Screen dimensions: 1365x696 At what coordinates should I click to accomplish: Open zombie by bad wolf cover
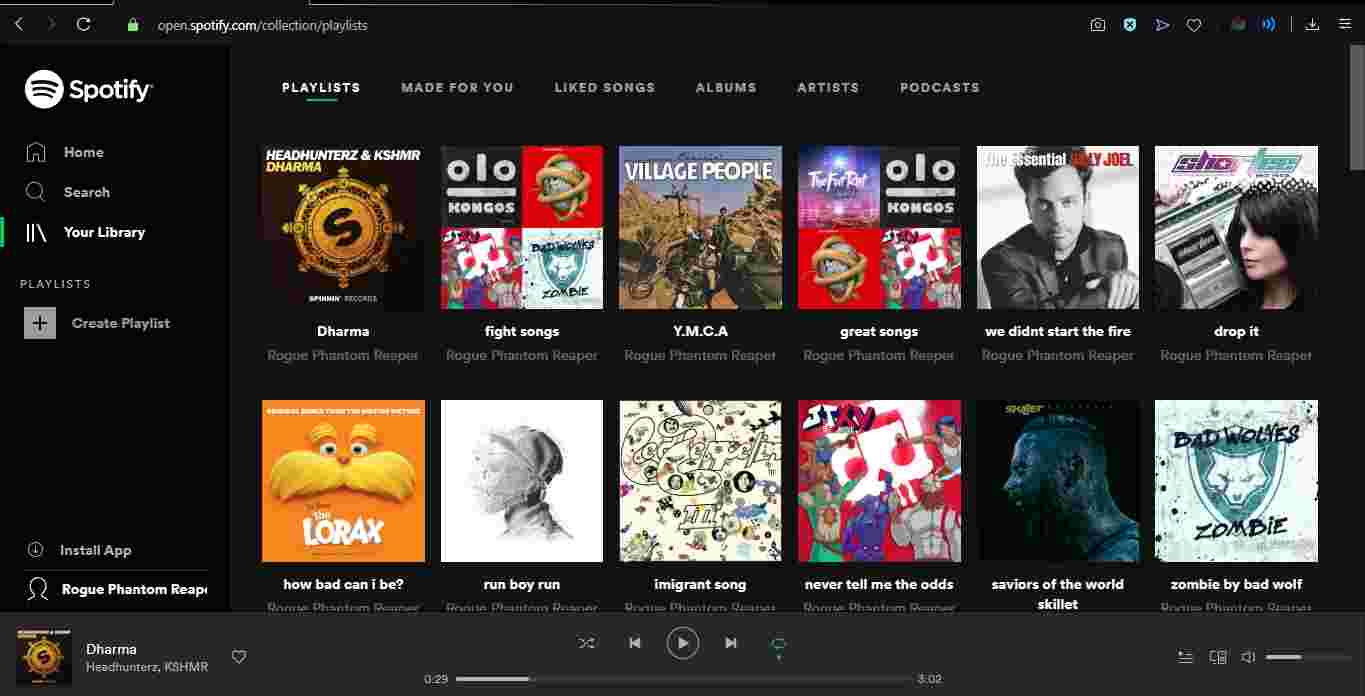[1236, 481]
